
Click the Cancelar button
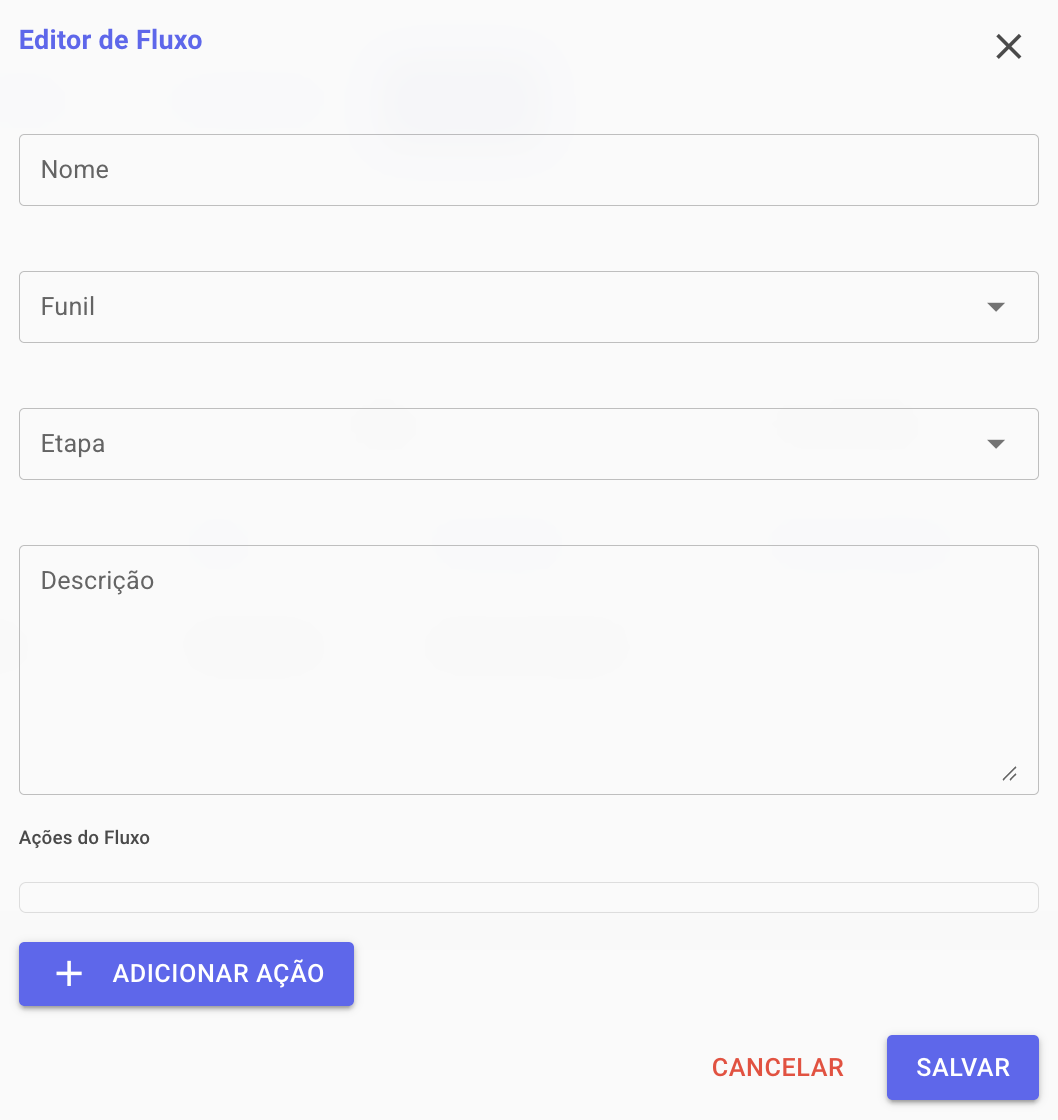pyautogui.click(x=777, y=1067)
